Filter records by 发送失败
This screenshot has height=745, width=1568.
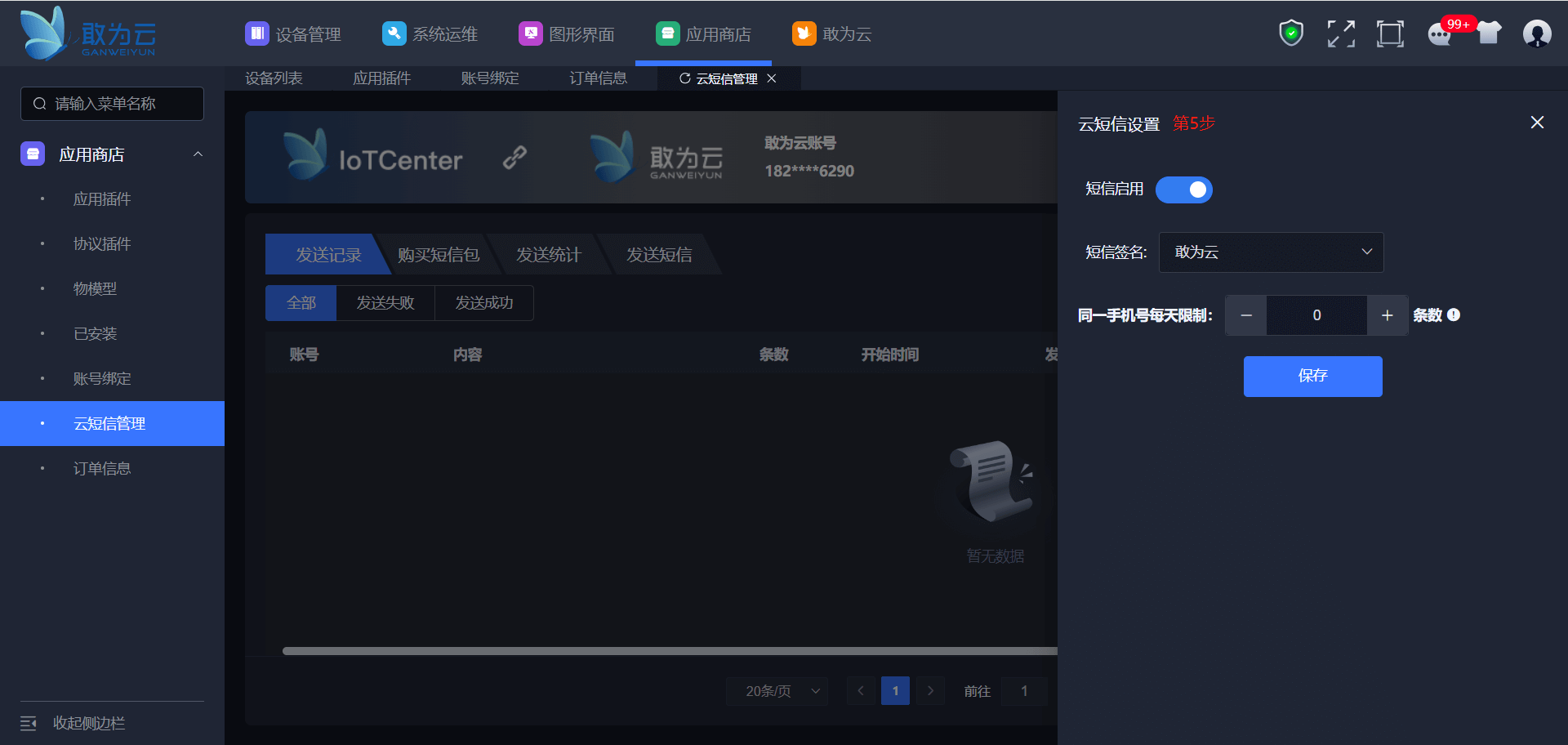[385, 303]
